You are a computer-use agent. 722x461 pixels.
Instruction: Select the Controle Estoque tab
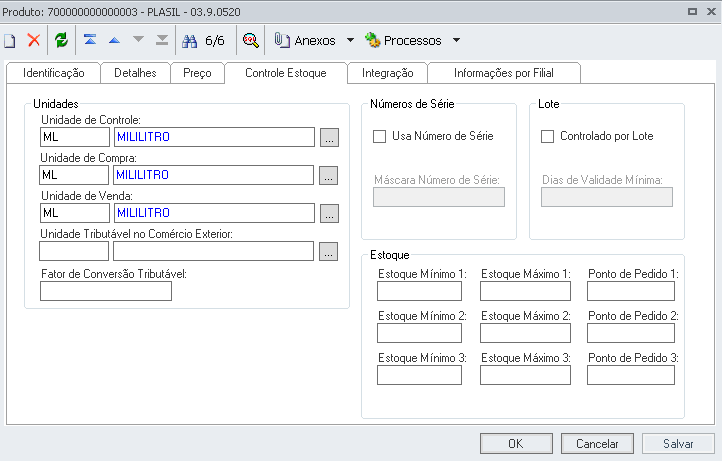coord(285,73)
